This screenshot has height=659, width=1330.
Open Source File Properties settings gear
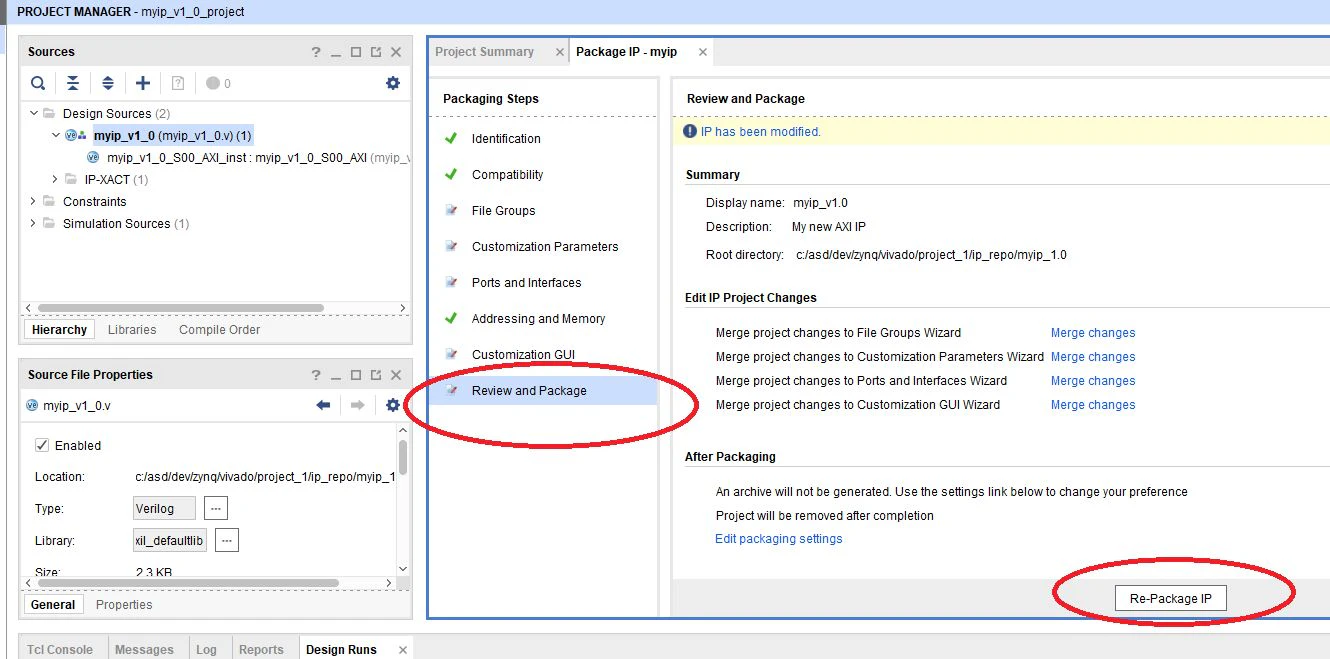393,405
